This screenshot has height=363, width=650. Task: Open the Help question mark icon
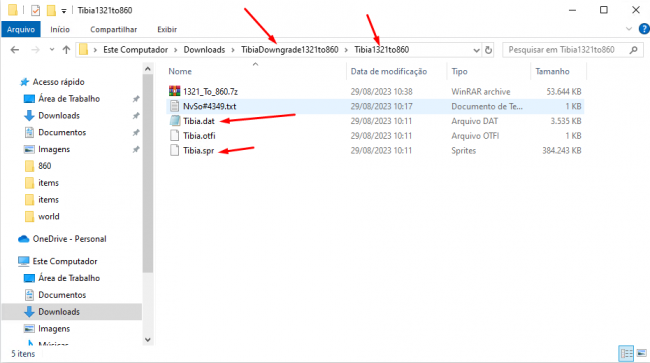[644, 29]
